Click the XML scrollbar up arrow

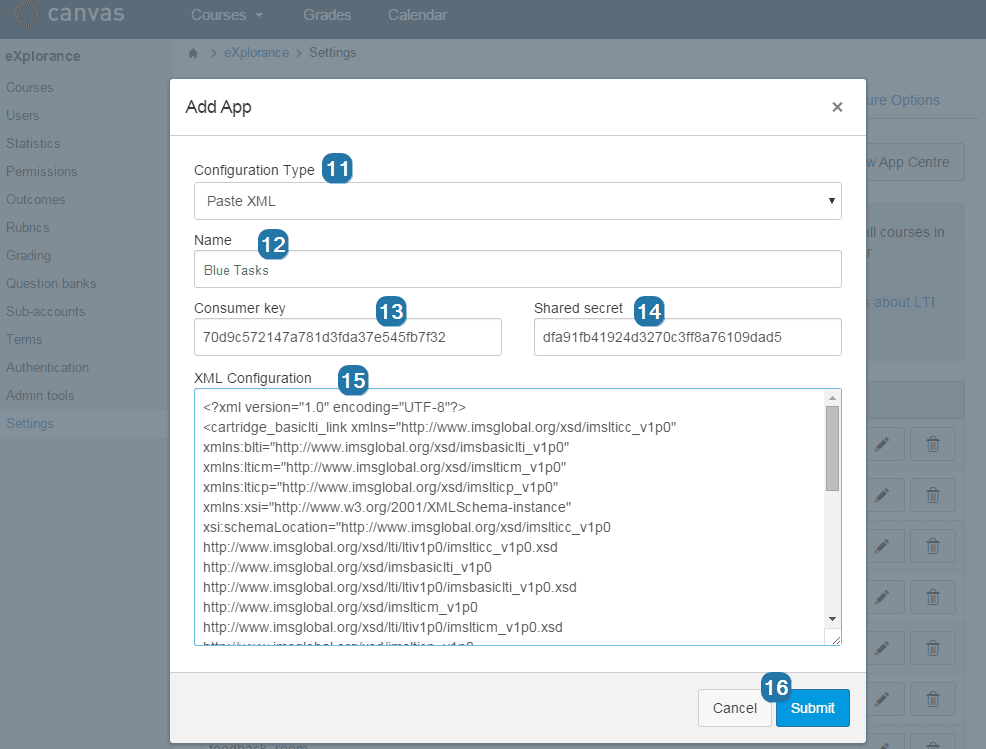[833, 397]
